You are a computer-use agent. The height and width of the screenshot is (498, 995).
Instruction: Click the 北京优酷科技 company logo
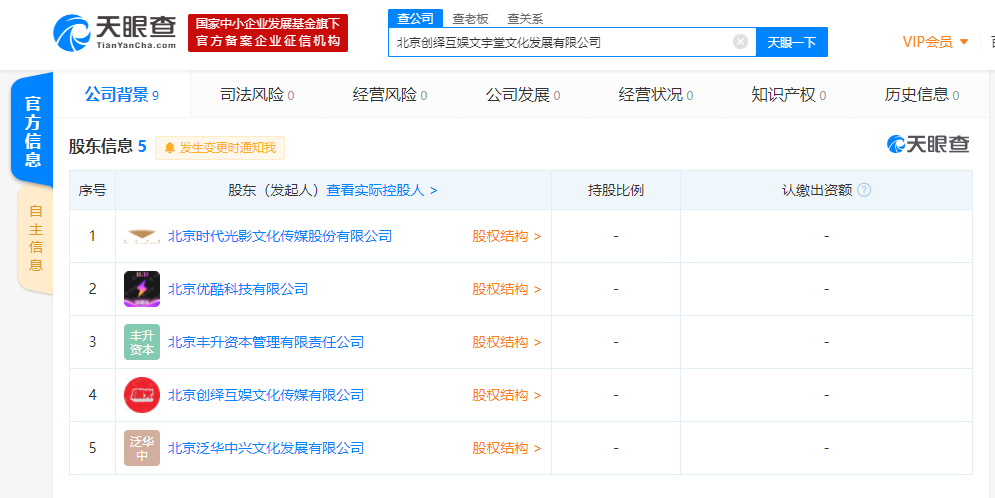(142, 289)
